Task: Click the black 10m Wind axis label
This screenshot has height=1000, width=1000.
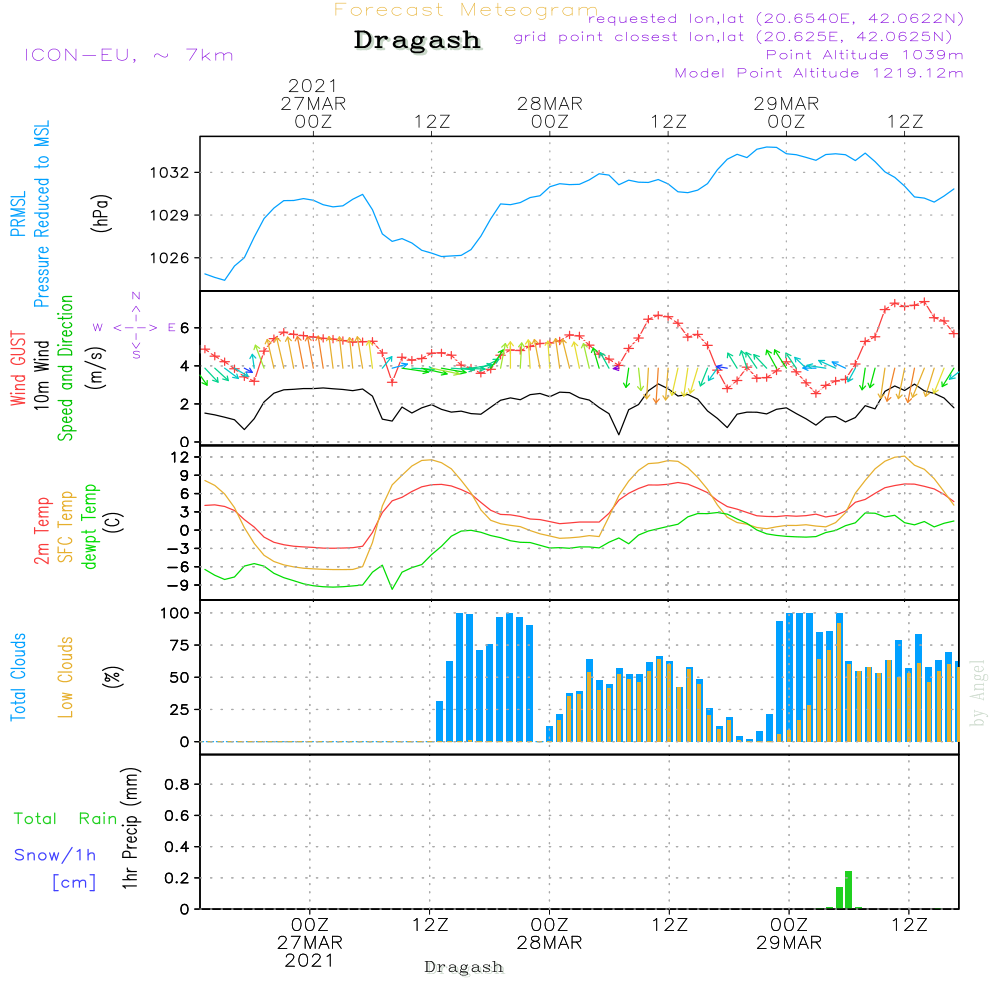Action: [x=41, y=374]
